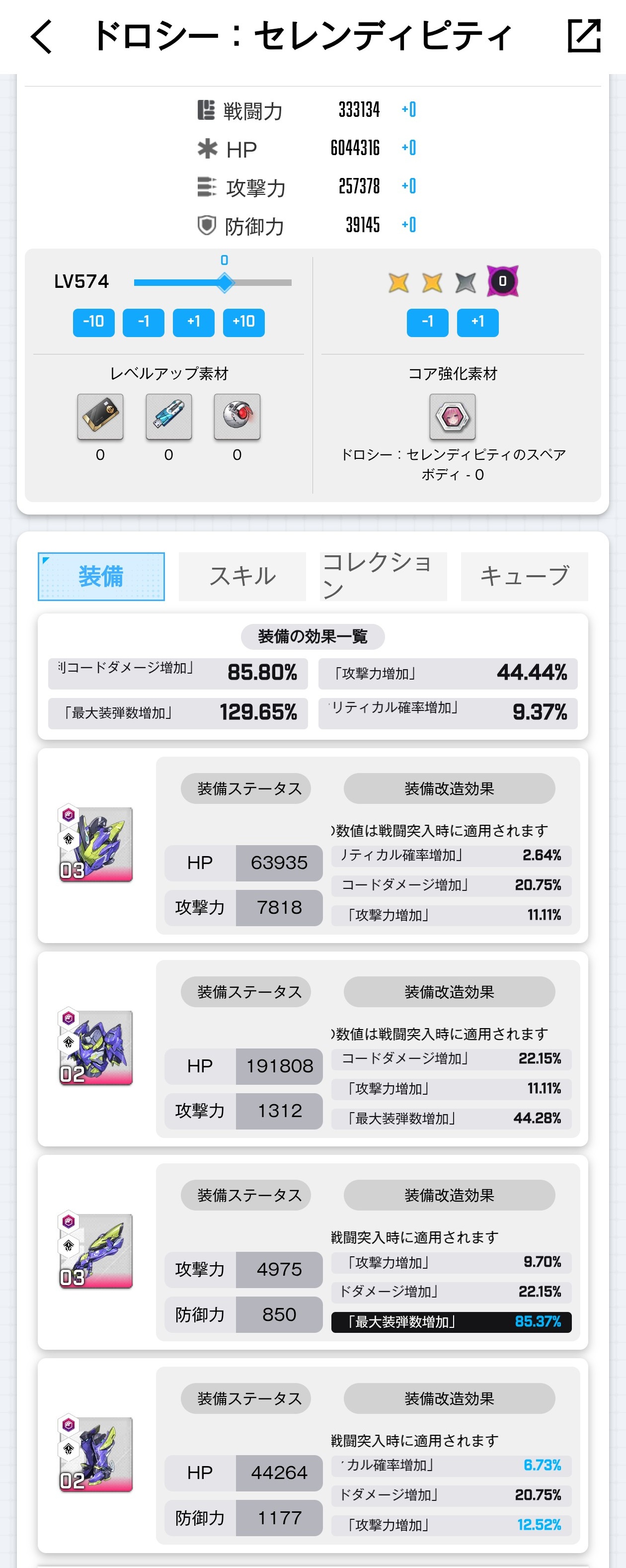
Task: Click the level slider handle
Action: point(225,282)
